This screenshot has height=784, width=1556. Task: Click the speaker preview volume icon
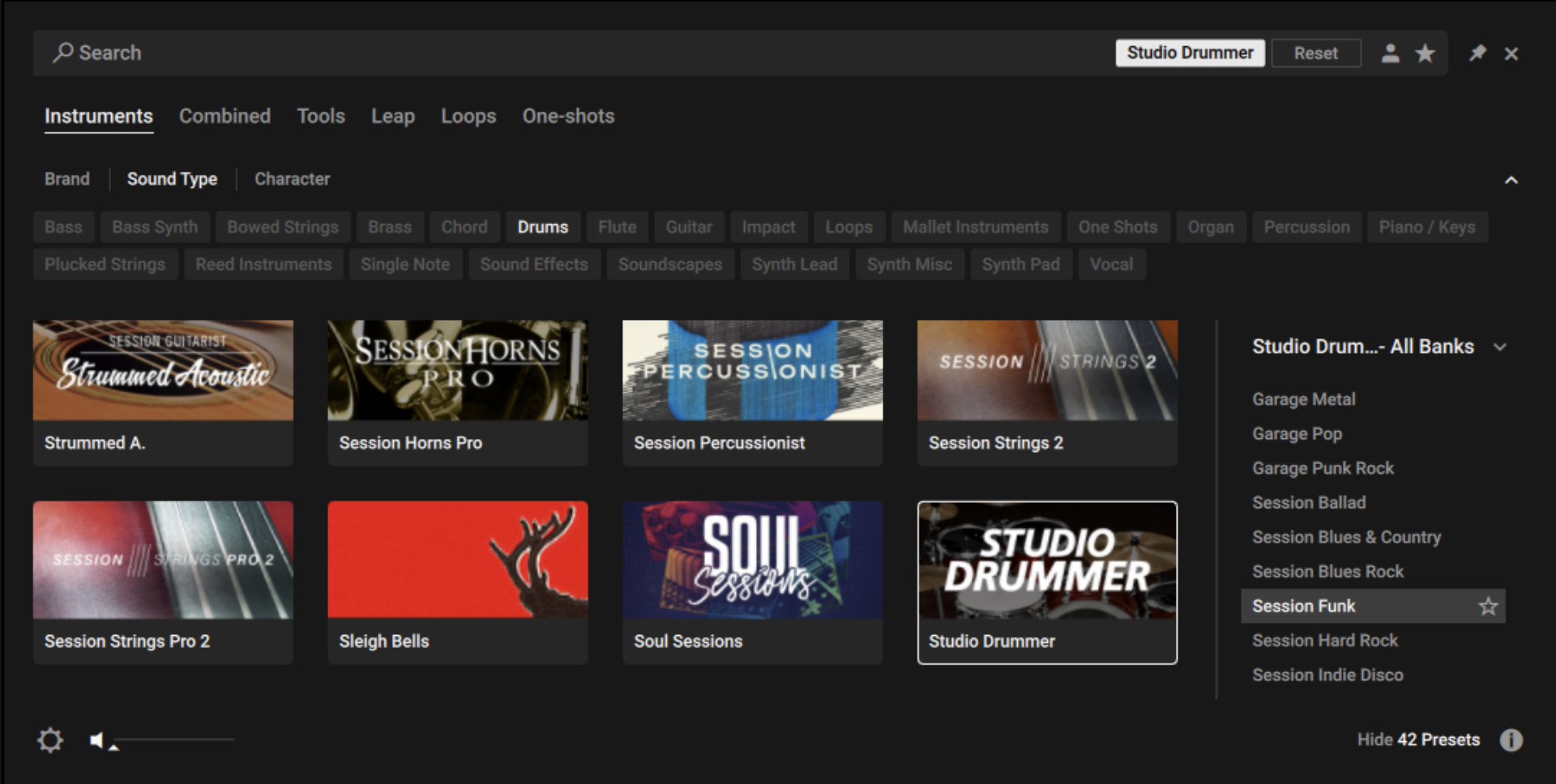pyautogui.click(x=97, y=739)
